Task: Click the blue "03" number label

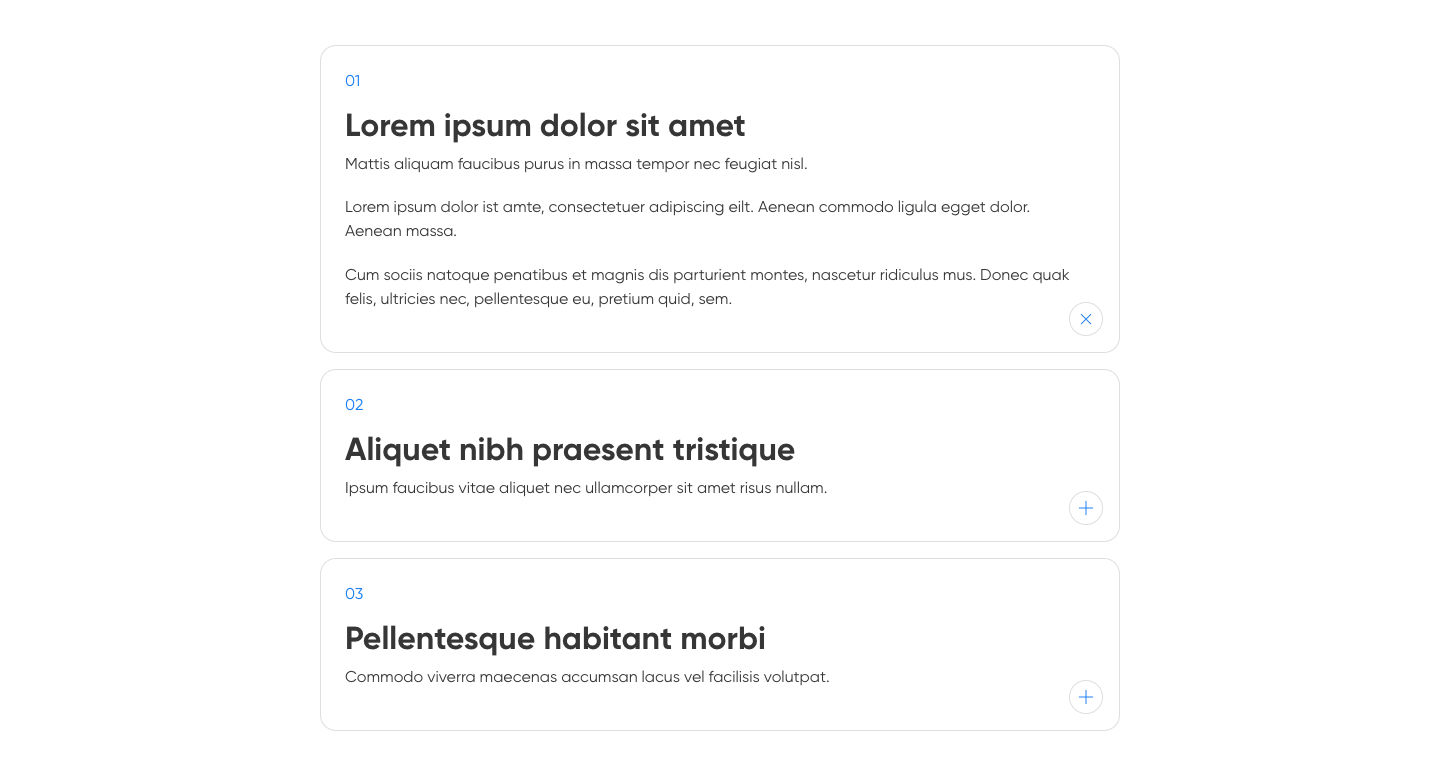Action: click(x=354, y=594)
